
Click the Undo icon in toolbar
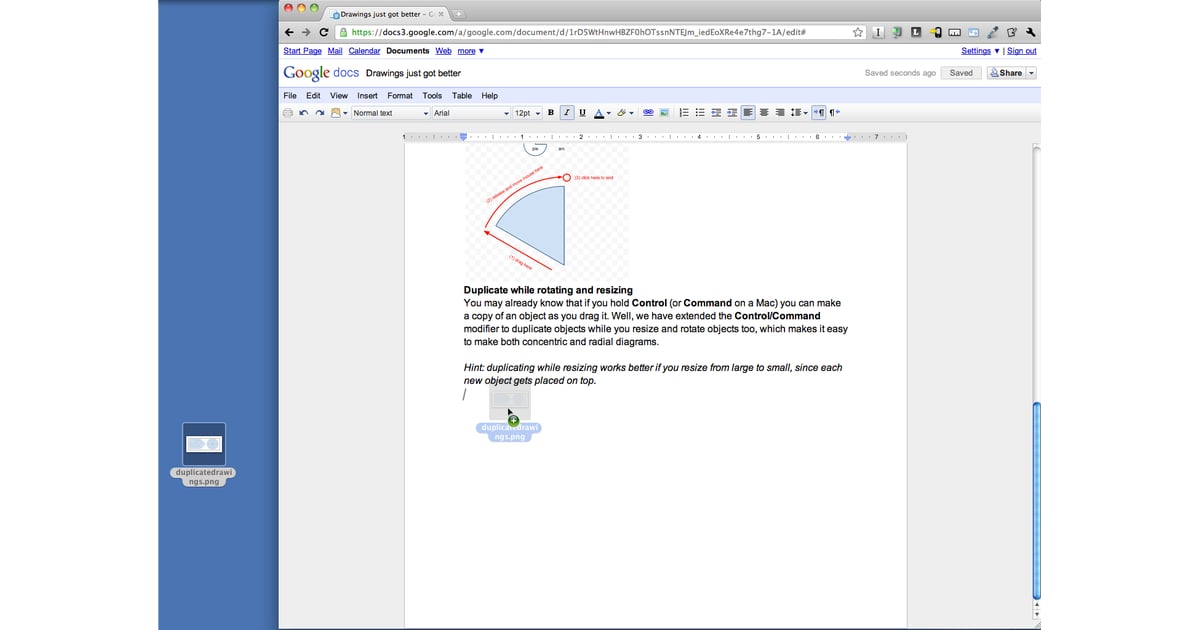pos(304,113)
